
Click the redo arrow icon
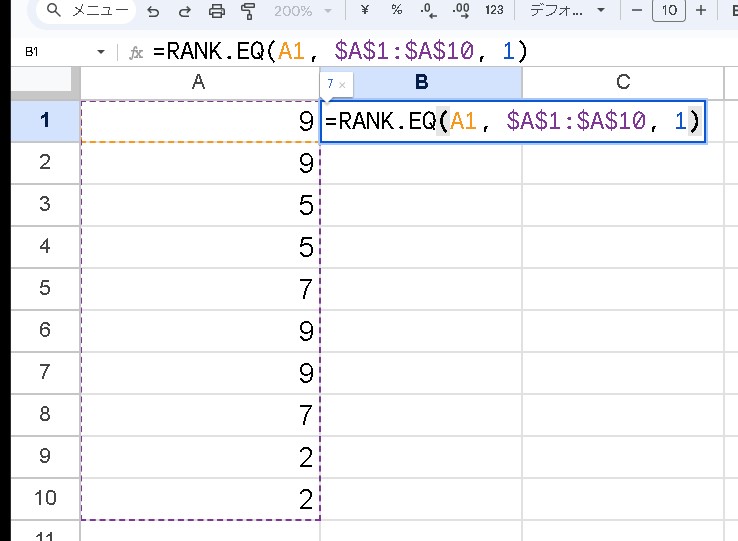click(x=184, y=11)
